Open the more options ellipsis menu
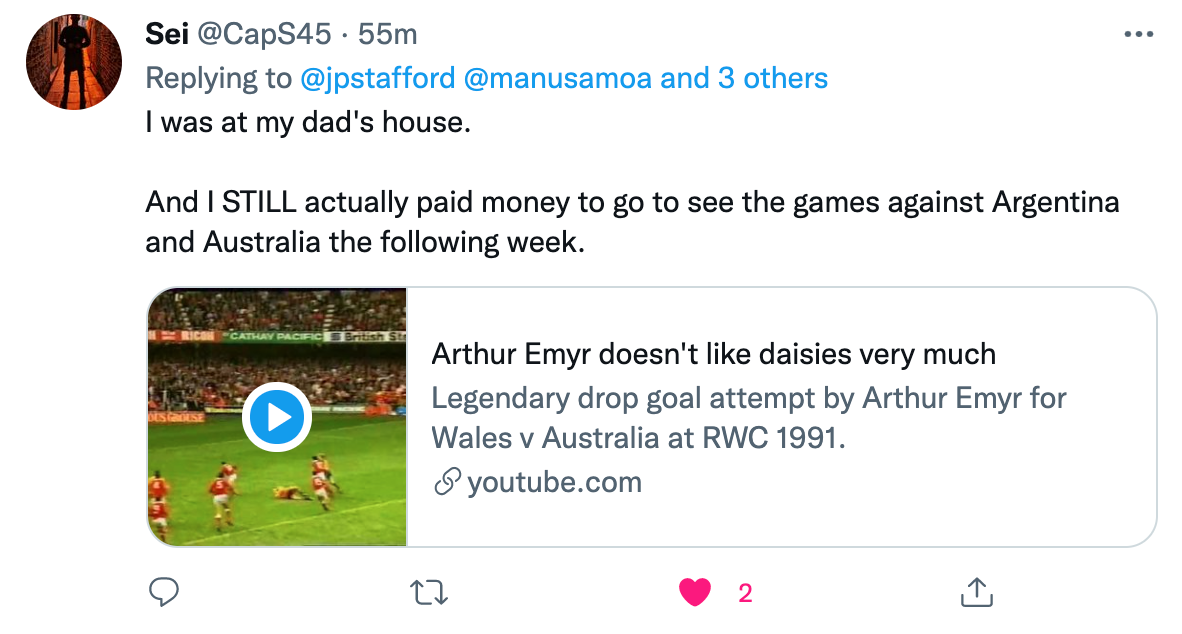Image resolution: width=1182 pixels, height=634 pixels. pos(1139,34)
